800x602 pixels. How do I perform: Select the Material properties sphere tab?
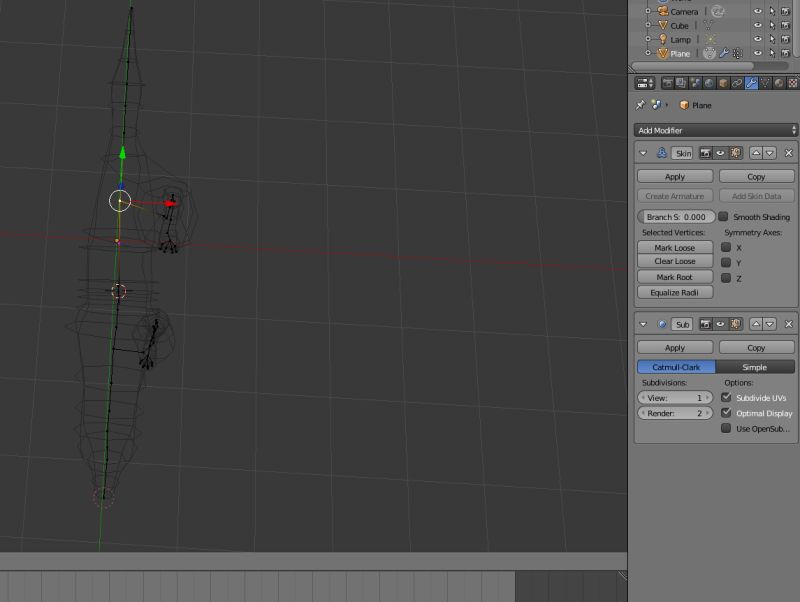(x=779, y=83)
